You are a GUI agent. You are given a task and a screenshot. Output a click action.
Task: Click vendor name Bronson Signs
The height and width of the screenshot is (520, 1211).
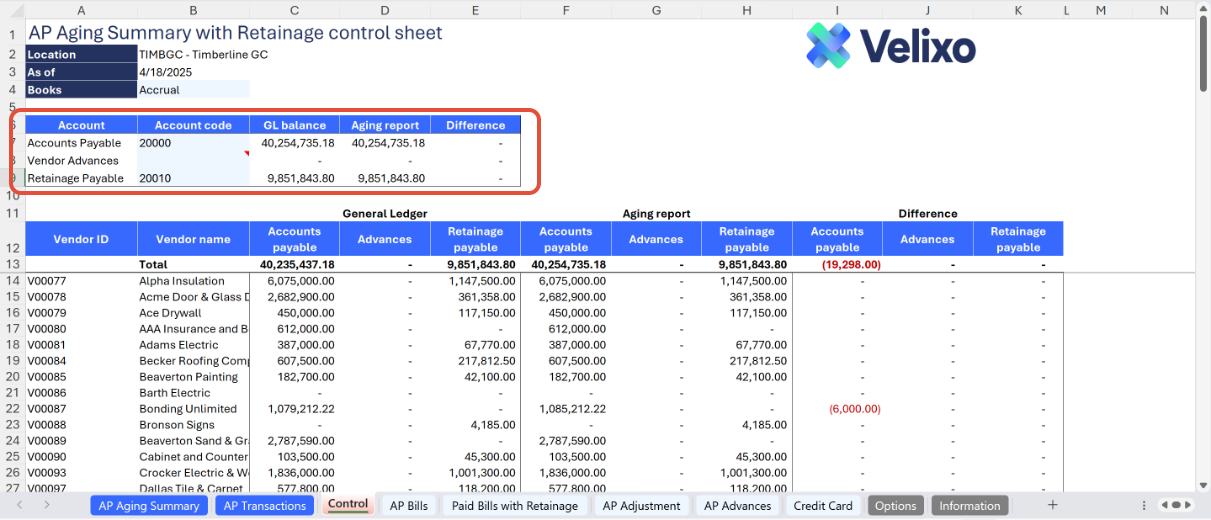click(x=177, y=425)
